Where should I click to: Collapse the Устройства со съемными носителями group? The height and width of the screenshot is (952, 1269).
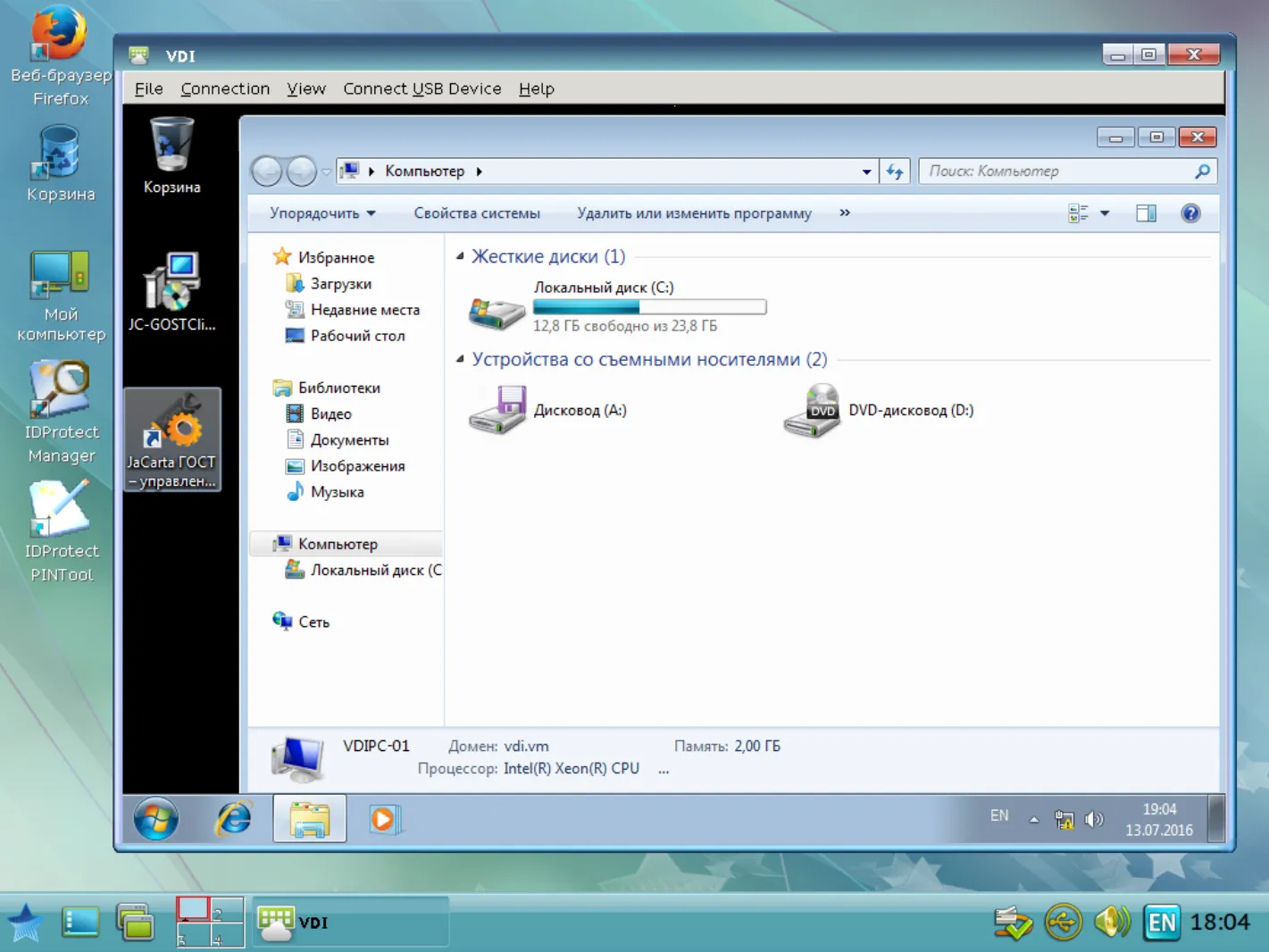tap(460, 360)
